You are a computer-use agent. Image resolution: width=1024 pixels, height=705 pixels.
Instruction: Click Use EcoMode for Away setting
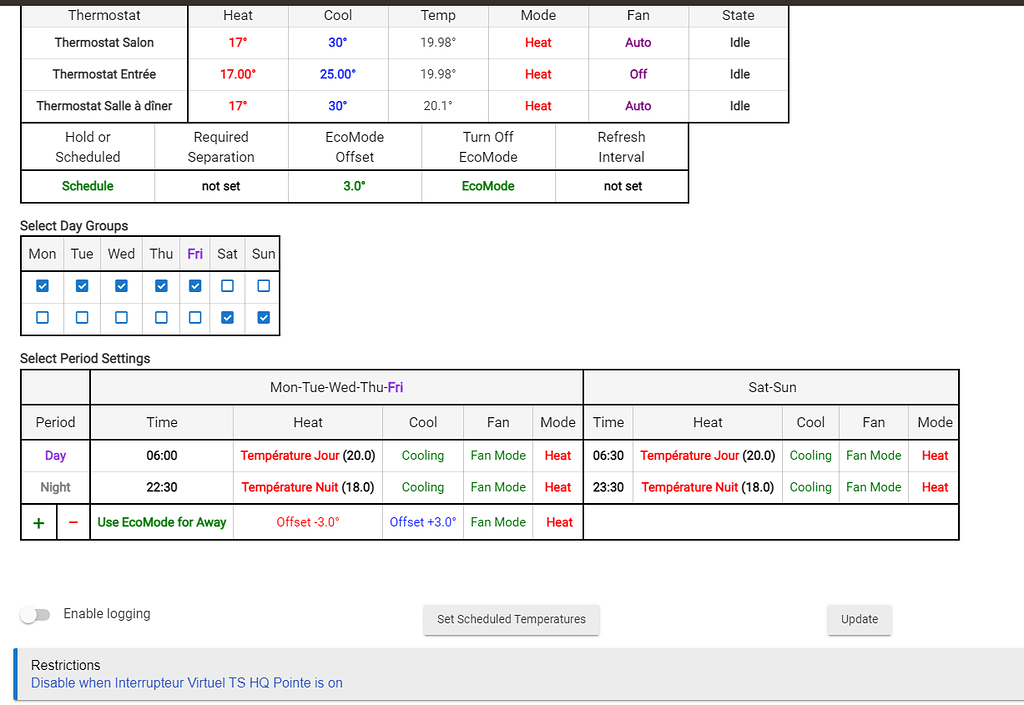pos(161,521)
